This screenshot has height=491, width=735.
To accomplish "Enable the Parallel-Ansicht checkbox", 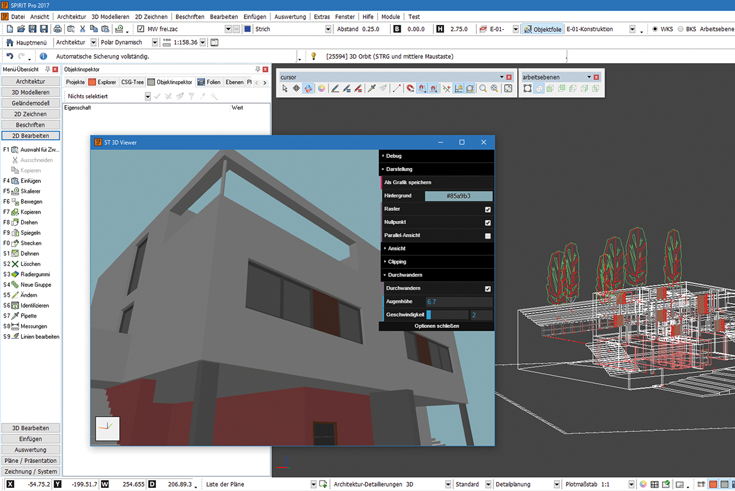I will 487,236.
